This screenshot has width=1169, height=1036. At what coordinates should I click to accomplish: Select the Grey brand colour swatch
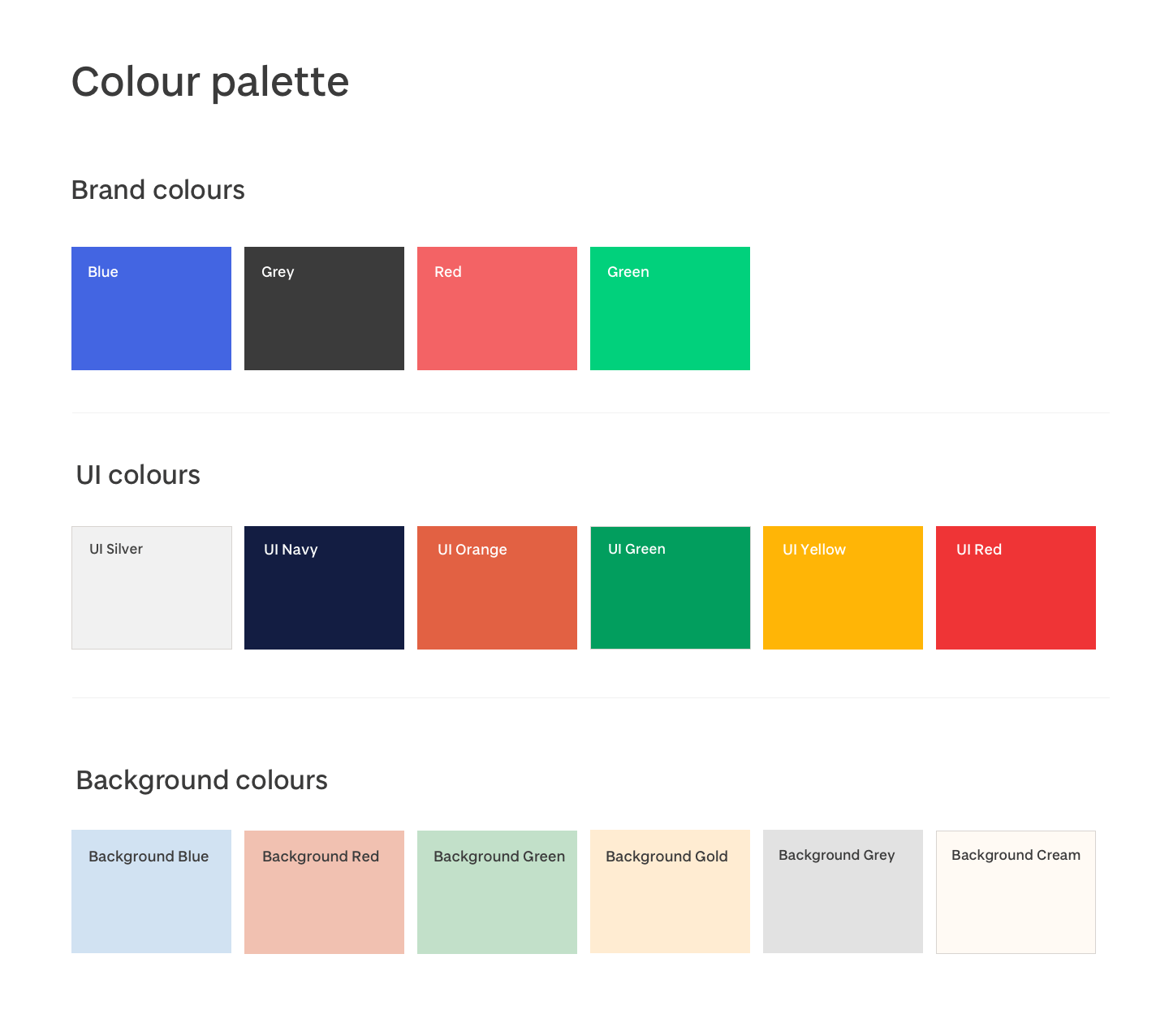pos(324,309)
